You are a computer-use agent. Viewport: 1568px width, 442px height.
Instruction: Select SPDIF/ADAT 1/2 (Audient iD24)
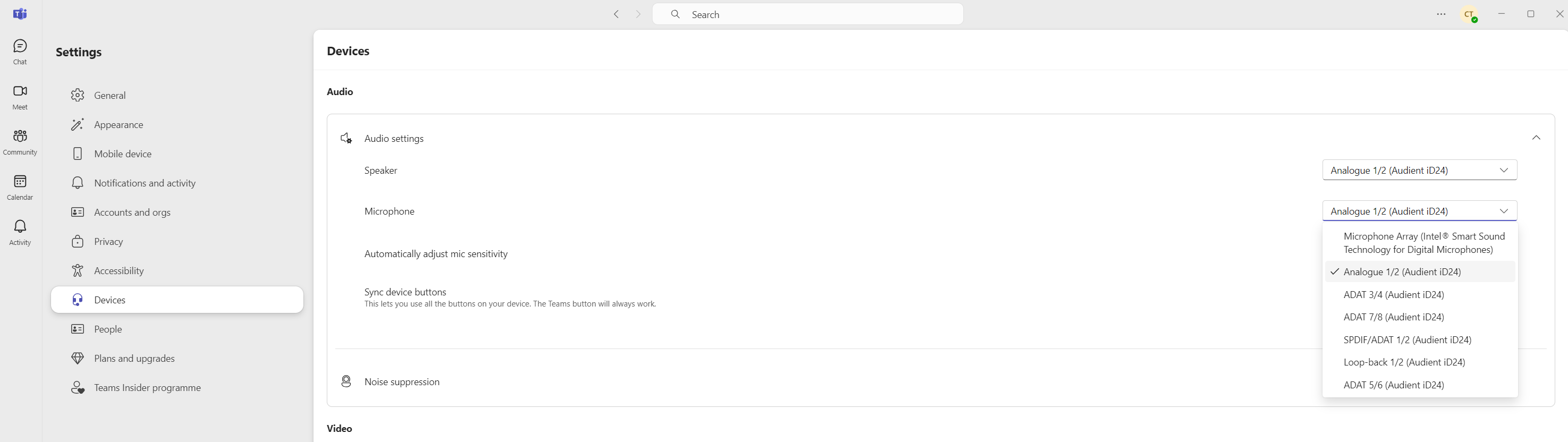tap(1419, 339)
